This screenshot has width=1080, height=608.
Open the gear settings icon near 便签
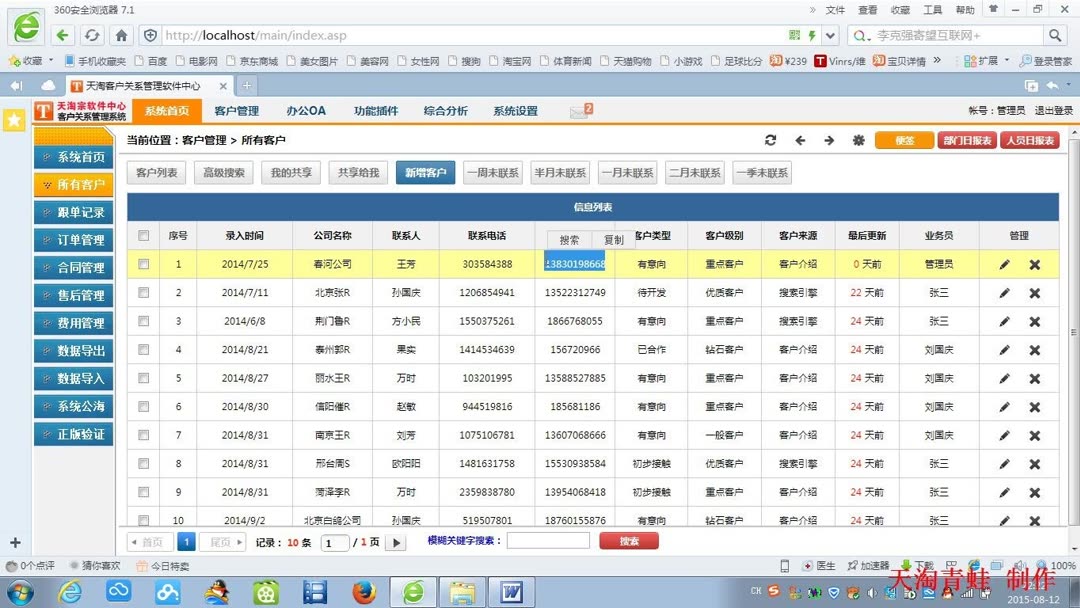(858, 141)
